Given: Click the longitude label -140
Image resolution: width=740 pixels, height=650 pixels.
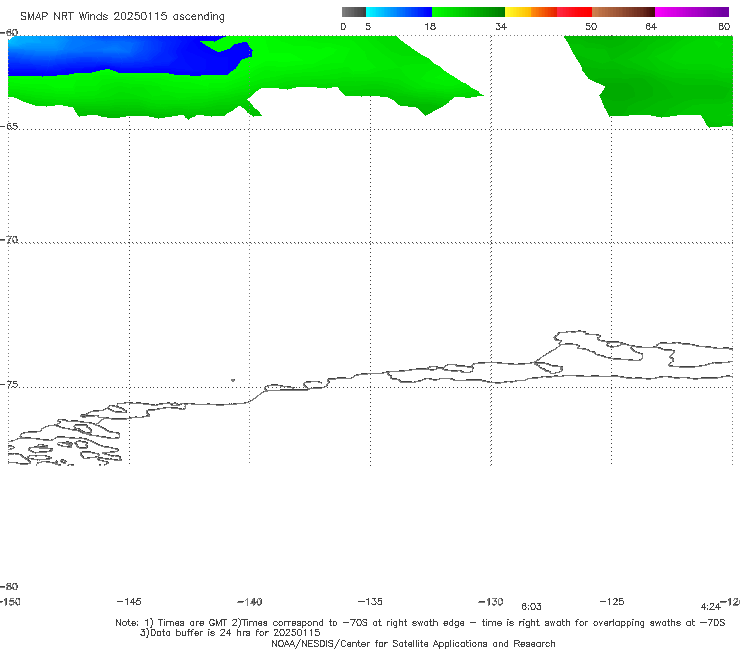Looking at the screenshot, I should coord(250,601).
